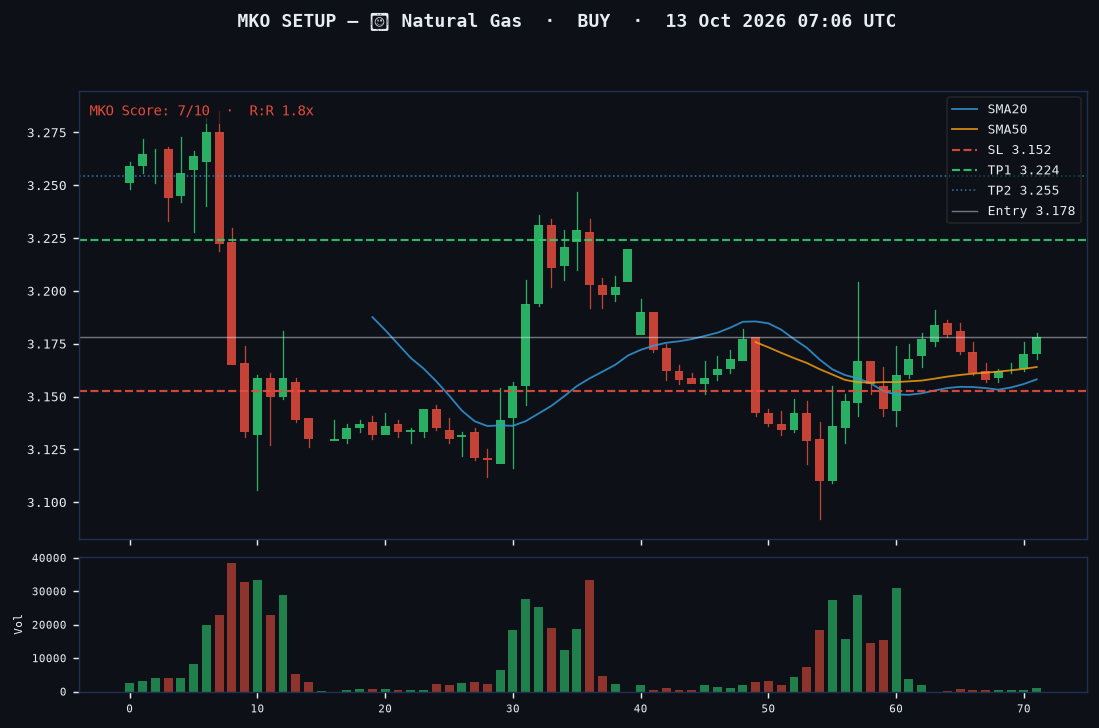Click the 10 label on the x-axis
The image size is (1099, 728).
[x=257, y=708]
